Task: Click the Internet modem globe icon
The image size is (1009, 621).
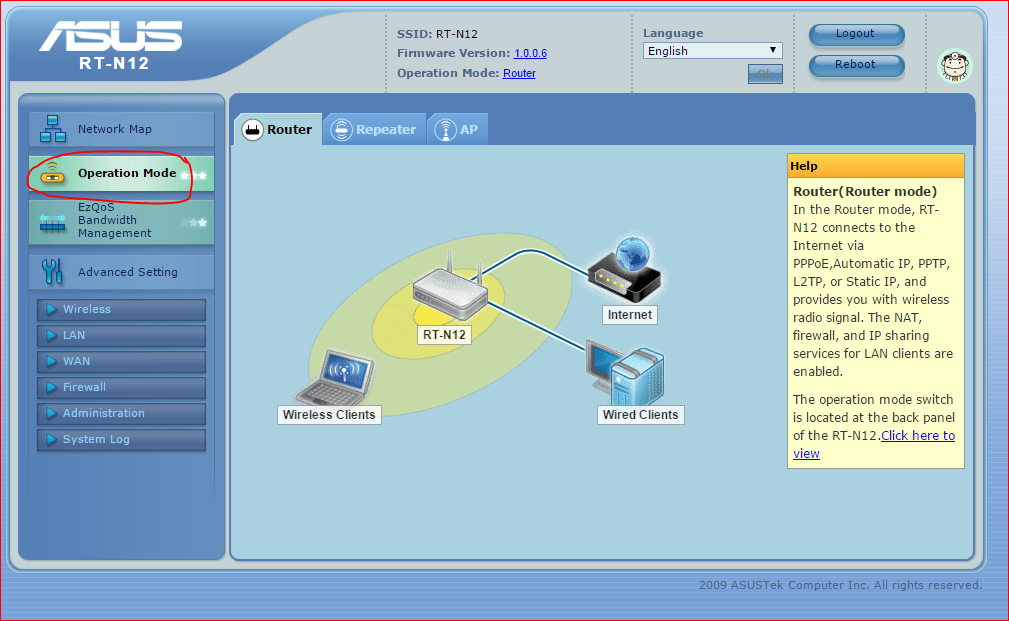Action: (625, 270)
